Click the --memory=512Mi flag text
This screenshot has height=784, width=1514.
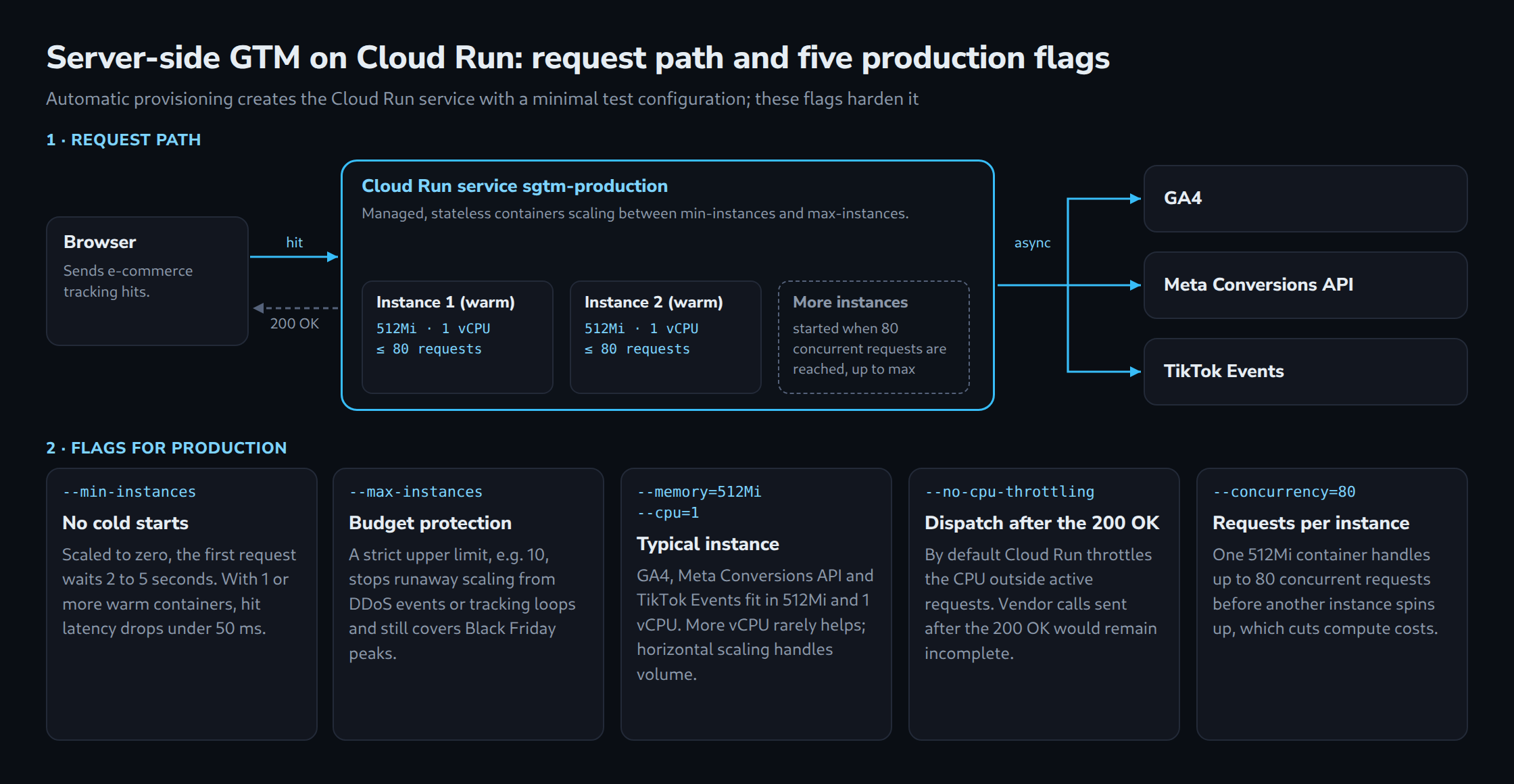699,492
